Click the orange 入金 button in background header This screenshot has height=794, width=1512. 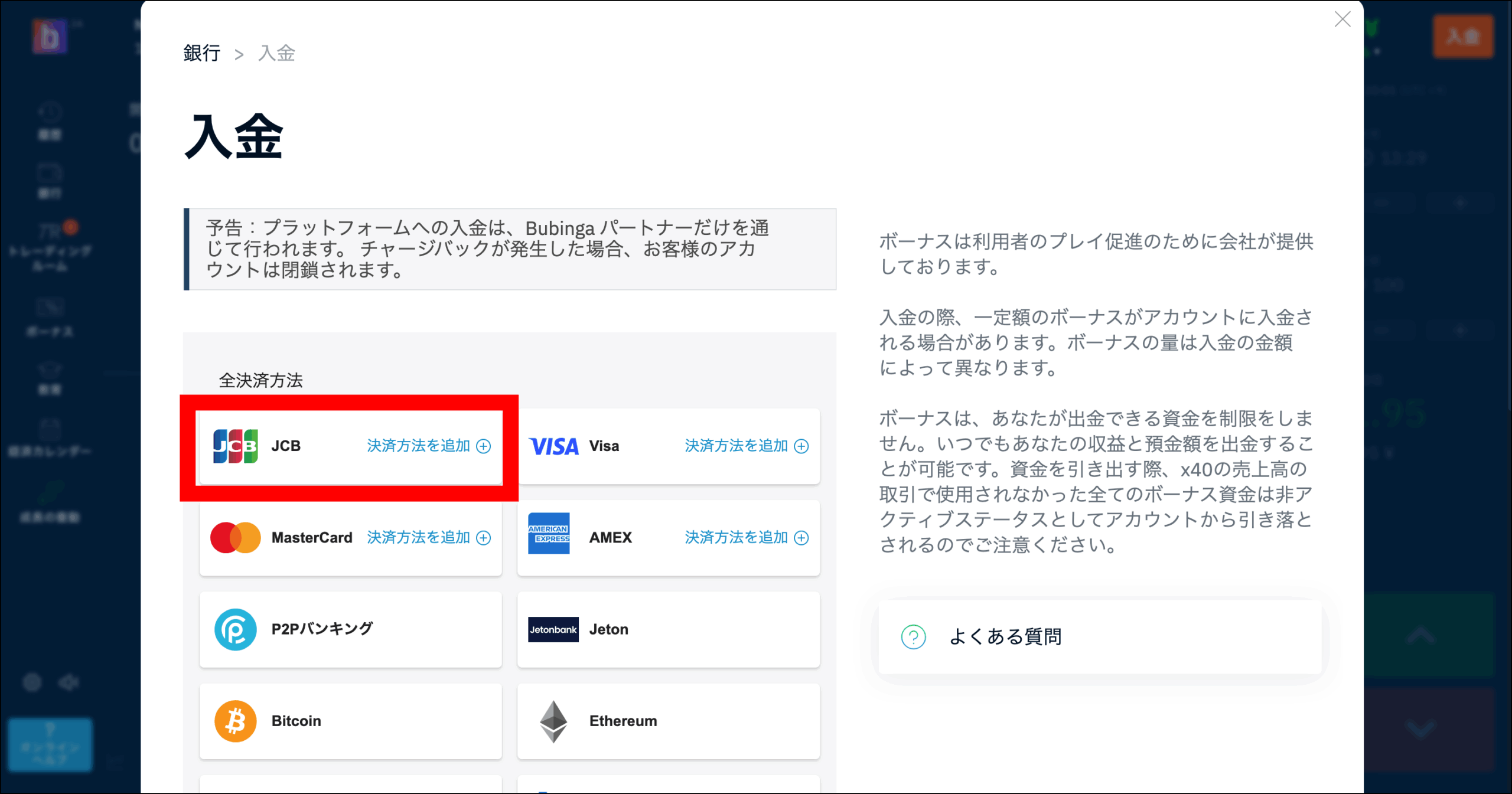pos(1463,37)
